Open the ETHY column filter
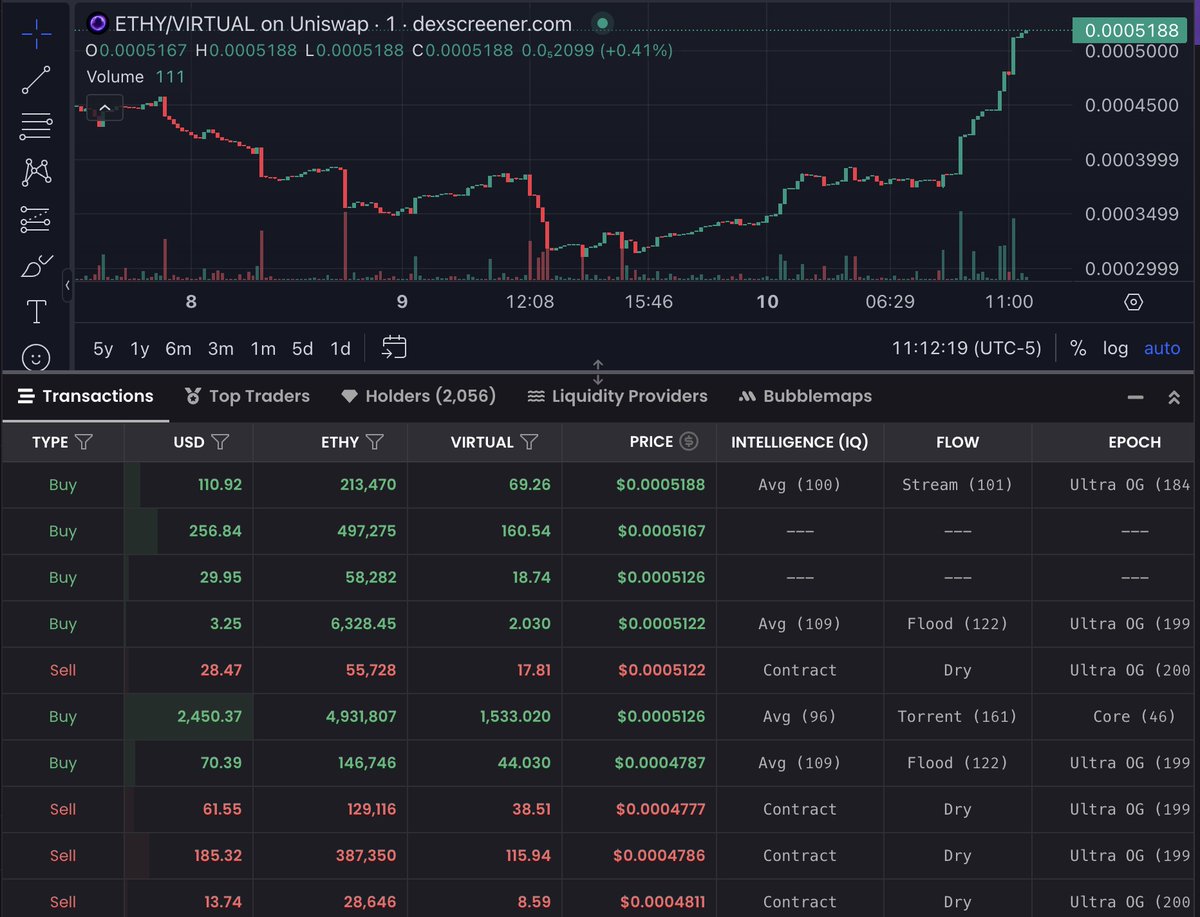The image size is (1200, 917). [x=375, y=442]
